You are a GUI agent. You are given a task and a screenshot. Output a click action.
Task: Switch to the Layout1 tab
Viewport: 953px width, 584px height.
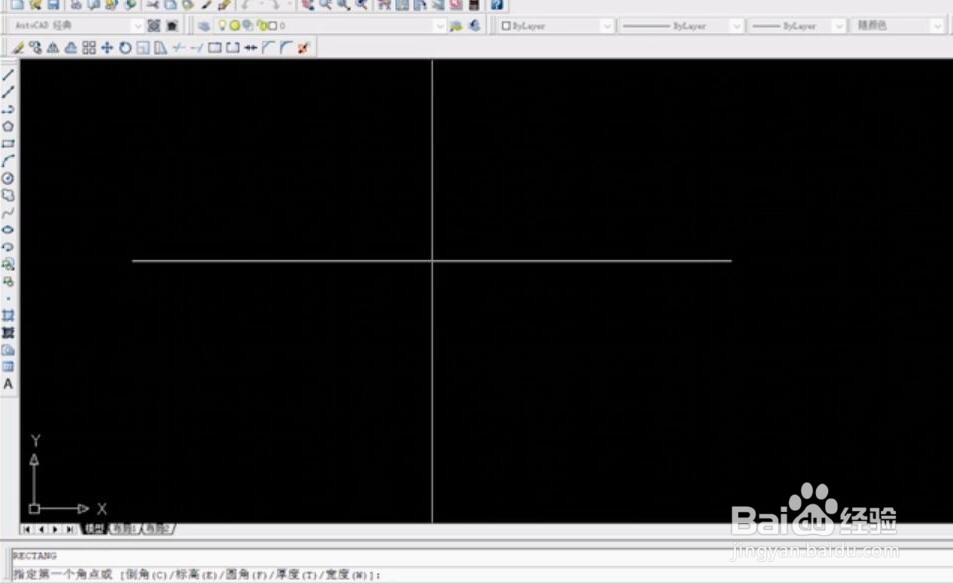click(x=125, y=529)
